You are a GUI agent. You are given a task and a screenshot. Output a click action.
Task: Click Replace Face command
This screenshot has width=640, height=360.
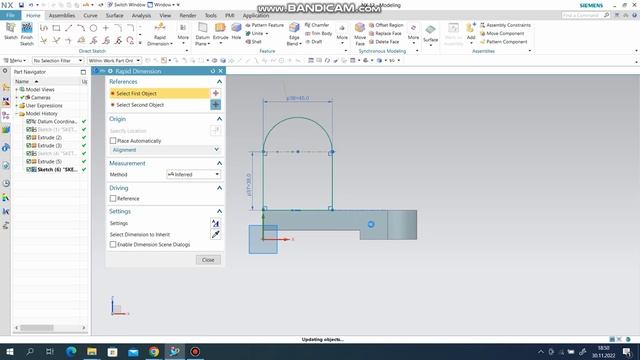coord(385,33)
